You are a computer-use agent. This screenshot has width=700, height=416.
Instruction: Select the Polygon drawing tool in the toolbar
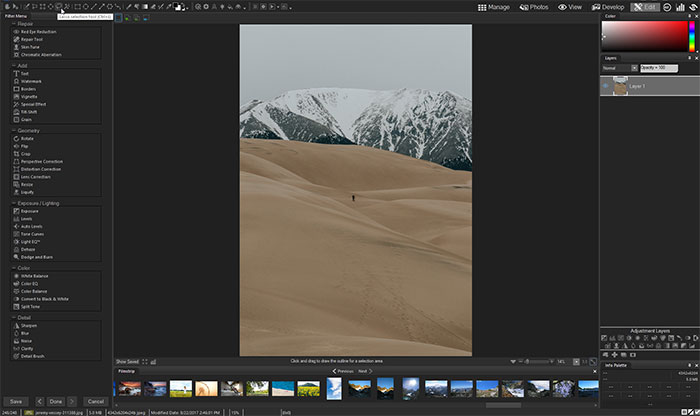pos(109,7)
